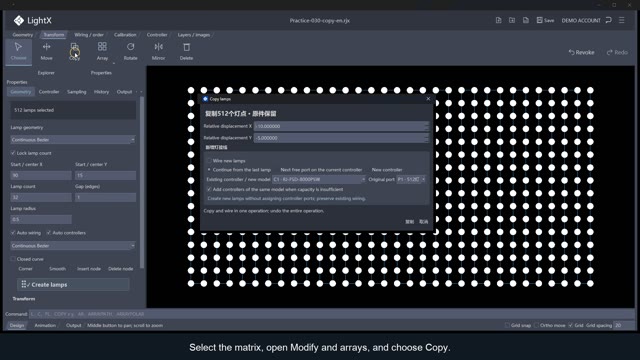The height and width of the screenshot is (360, 640).
Task: Toggle the Ortho move checkbox
Action: [536, 325]
